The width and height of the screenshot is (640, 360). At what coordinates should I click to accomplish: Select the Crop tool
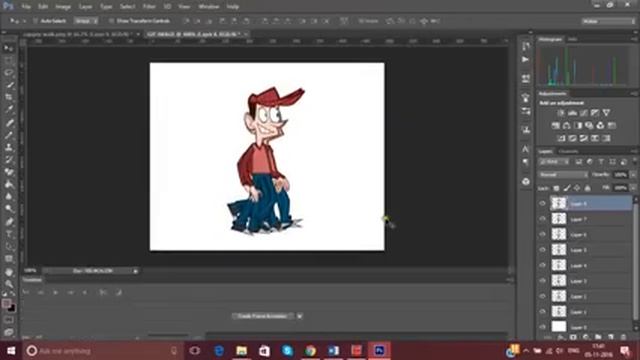pos(9,98)
